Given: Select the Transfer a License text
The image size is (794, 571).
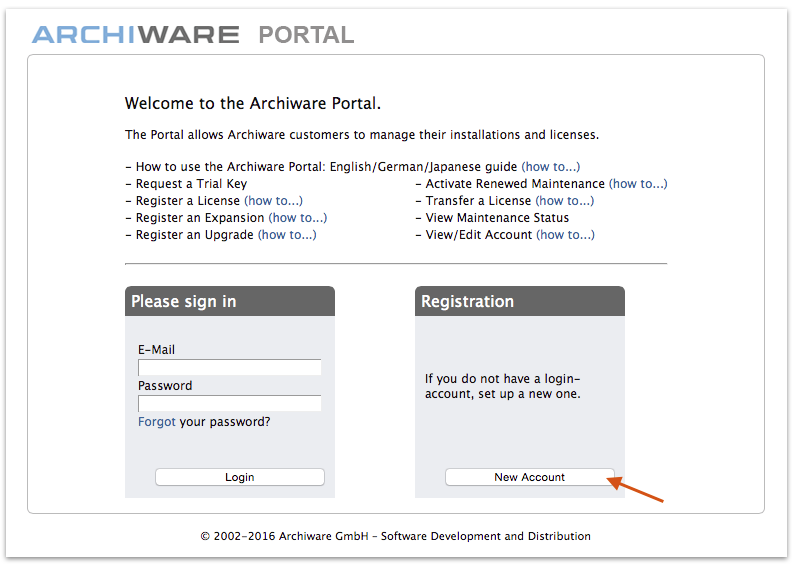Looking at the screenshot, I should (x=478, y=201).
